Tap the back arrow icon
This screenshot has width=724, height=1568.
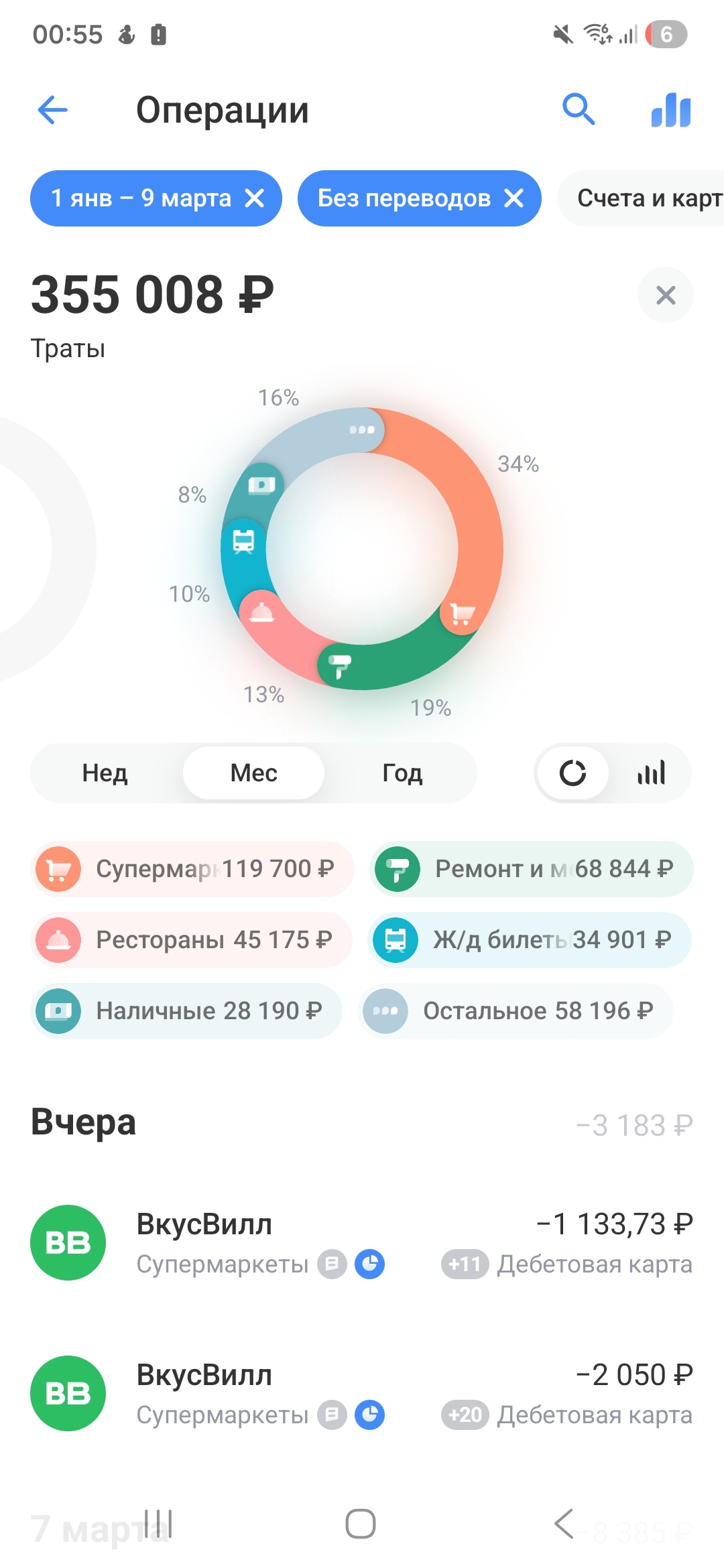coord(53,110)
